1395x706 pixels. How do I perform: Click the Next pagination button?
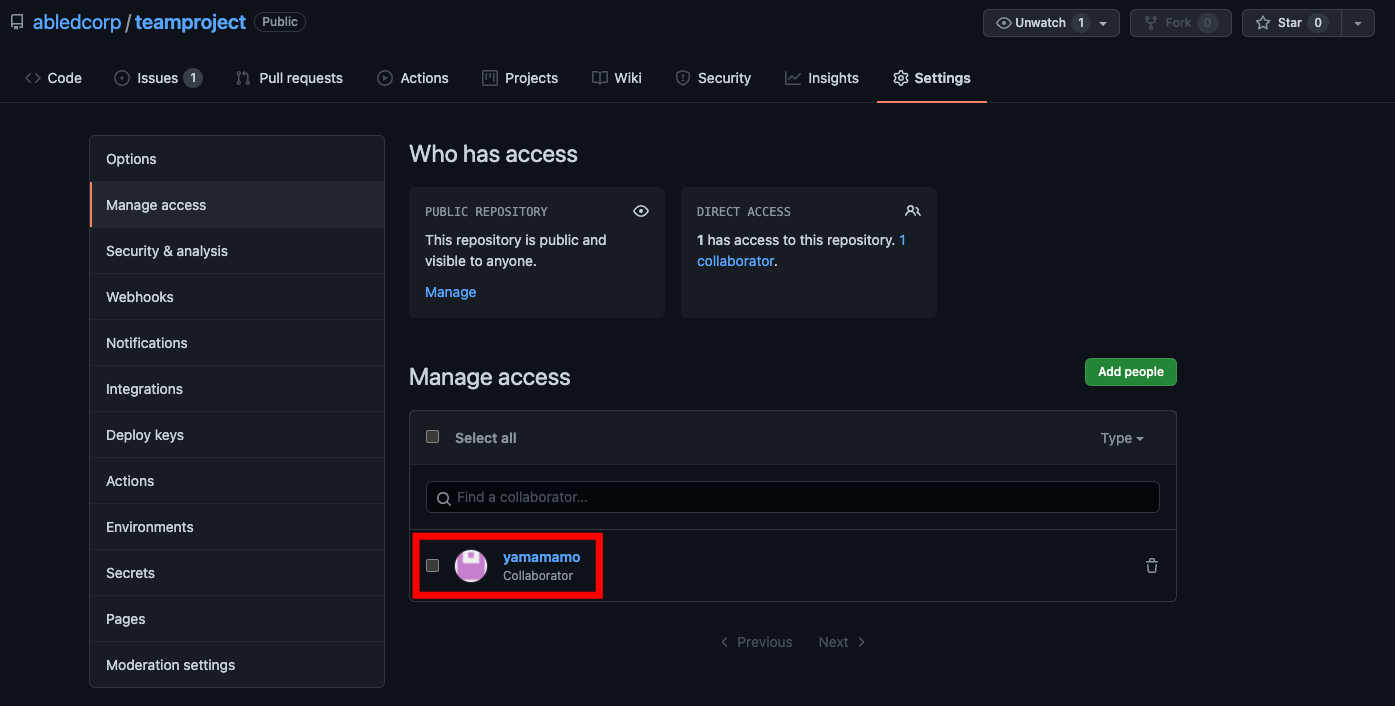click(x=842, y=642)
